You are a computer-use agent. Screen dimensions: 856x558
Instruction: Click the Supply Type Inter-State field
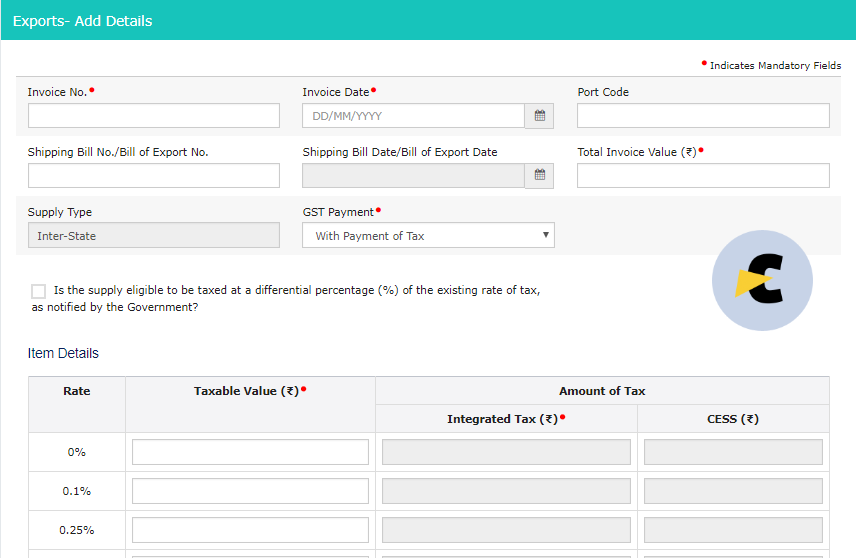tap(154, 235)
